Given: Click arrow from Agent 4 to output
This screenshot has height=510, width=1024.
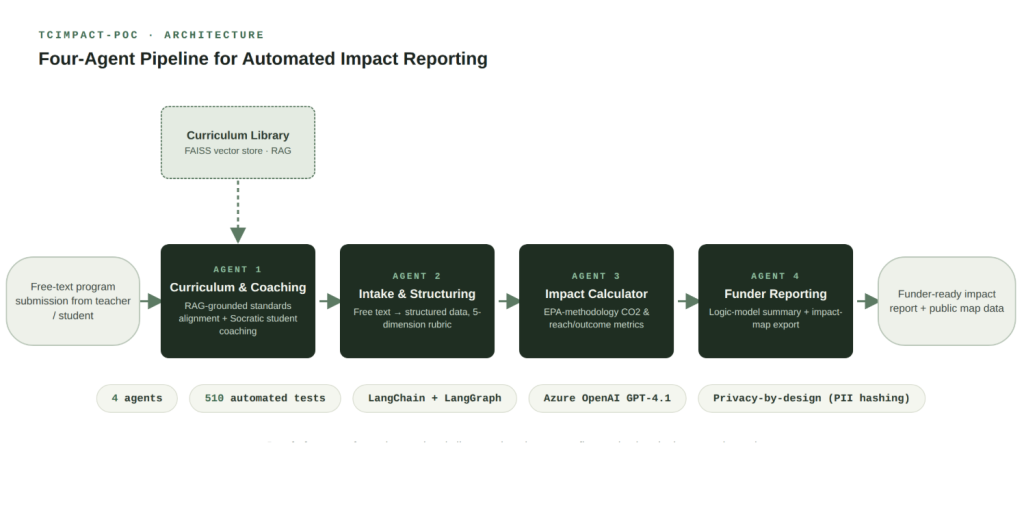Looking at the screenshot, I should point(867,301).
